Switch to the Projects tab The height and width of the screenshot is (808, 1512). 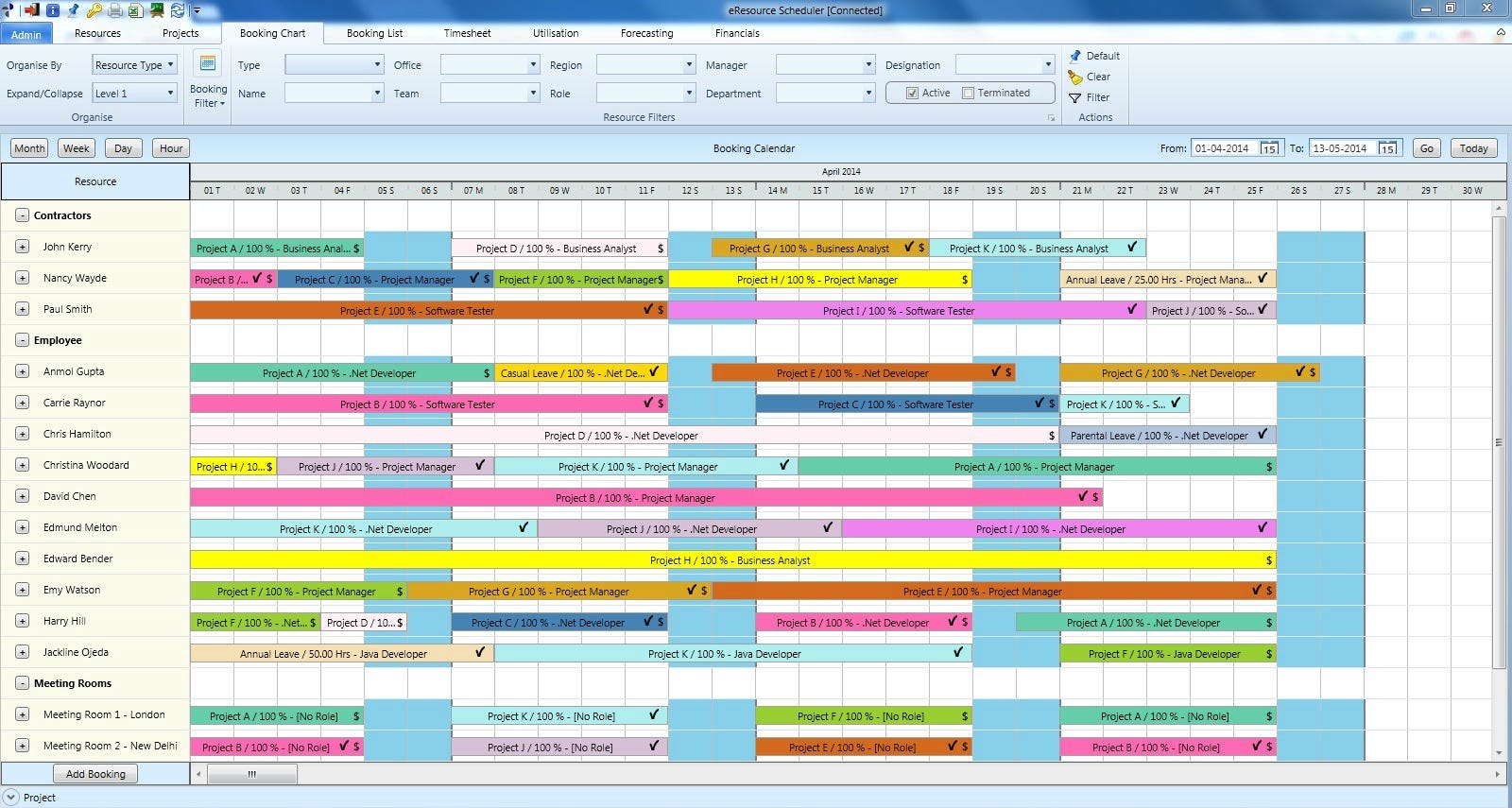(180, 33)
